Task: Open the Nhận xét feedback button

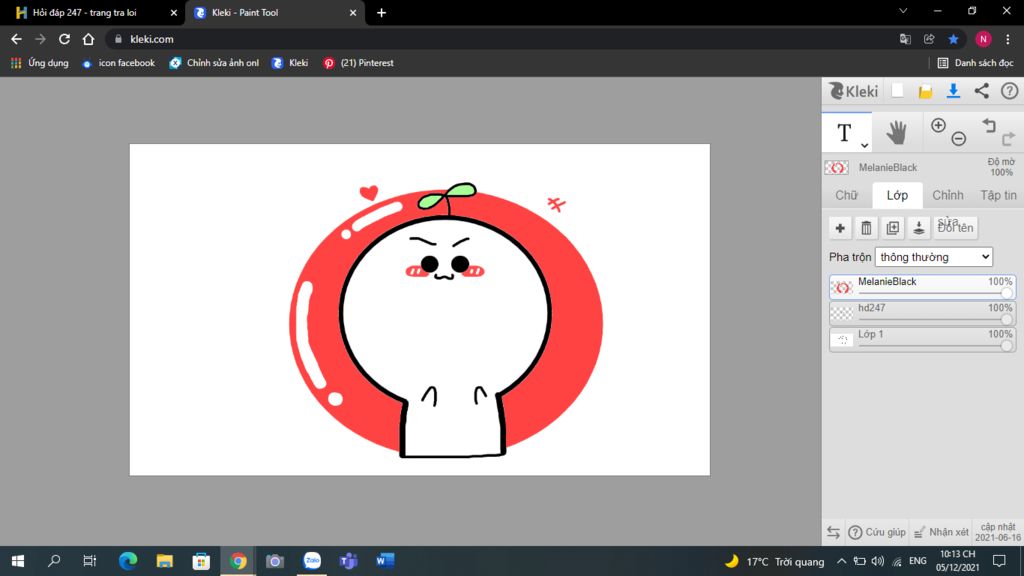Action: click(941, 532)
